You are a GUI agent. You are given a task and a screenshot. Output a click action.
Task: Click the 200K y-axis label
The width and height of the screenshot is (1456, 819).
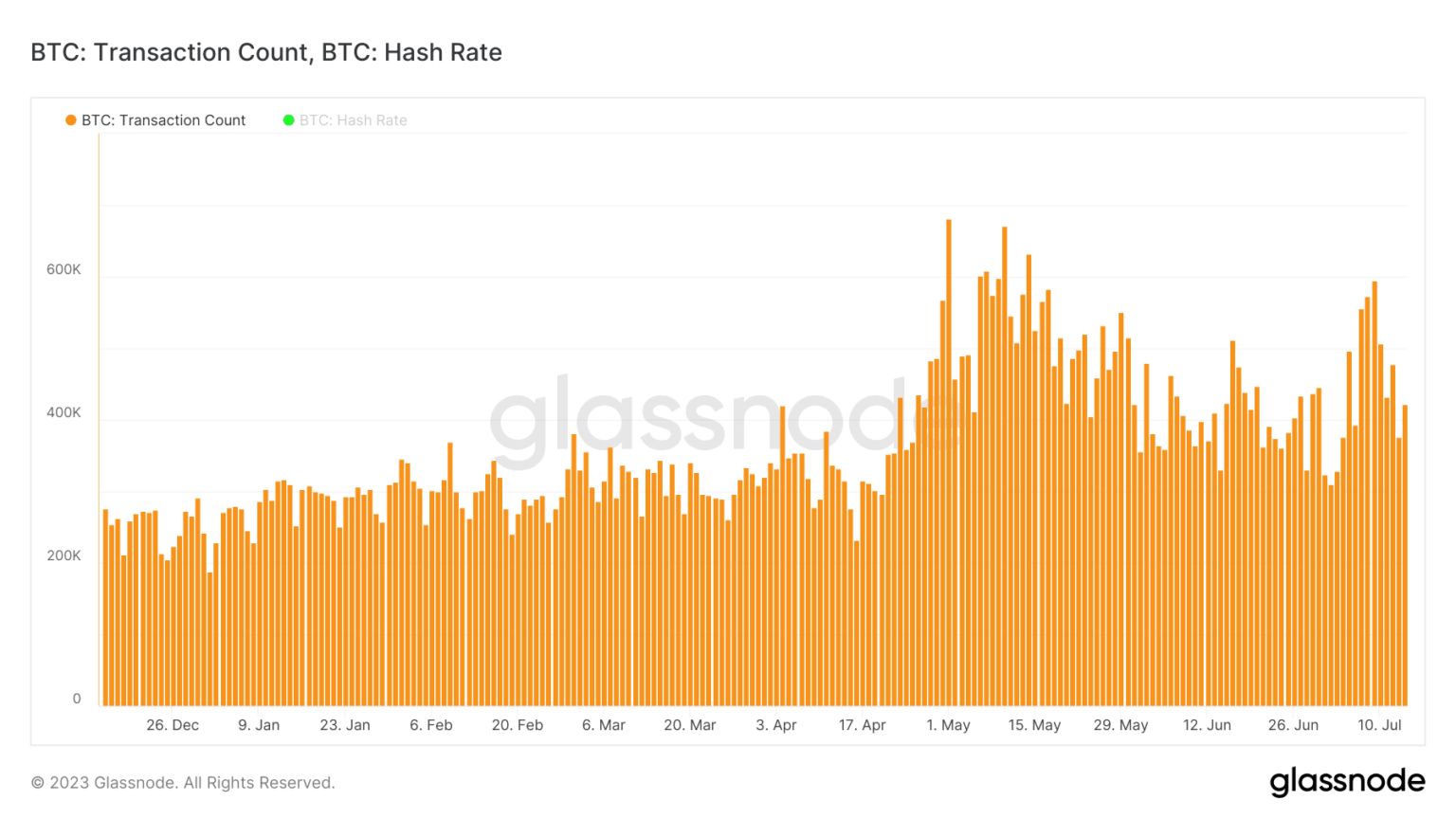coord(64,555)
